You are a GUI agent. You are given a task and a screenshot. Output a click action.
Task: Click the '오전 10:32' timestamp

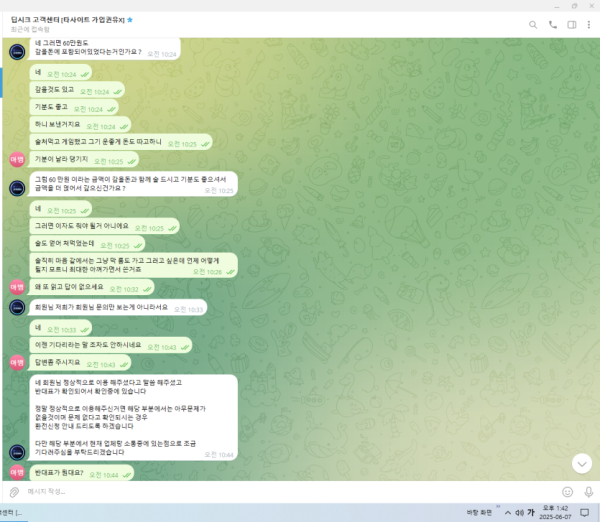[124, 289]
